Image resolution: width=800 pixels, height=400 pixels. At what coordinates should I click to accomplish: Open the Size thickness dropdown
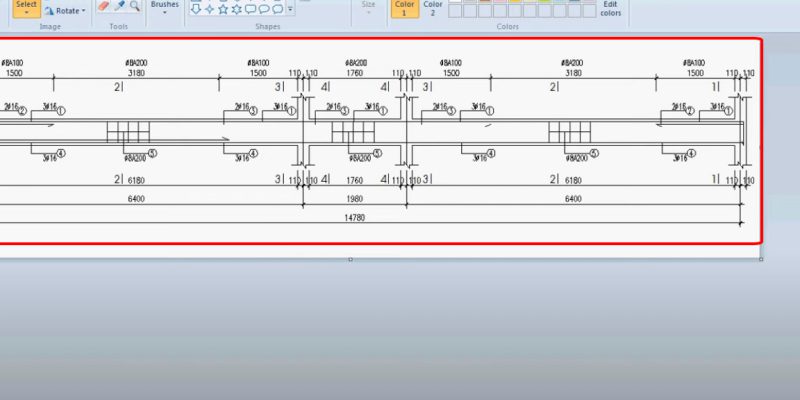[369, 9]
